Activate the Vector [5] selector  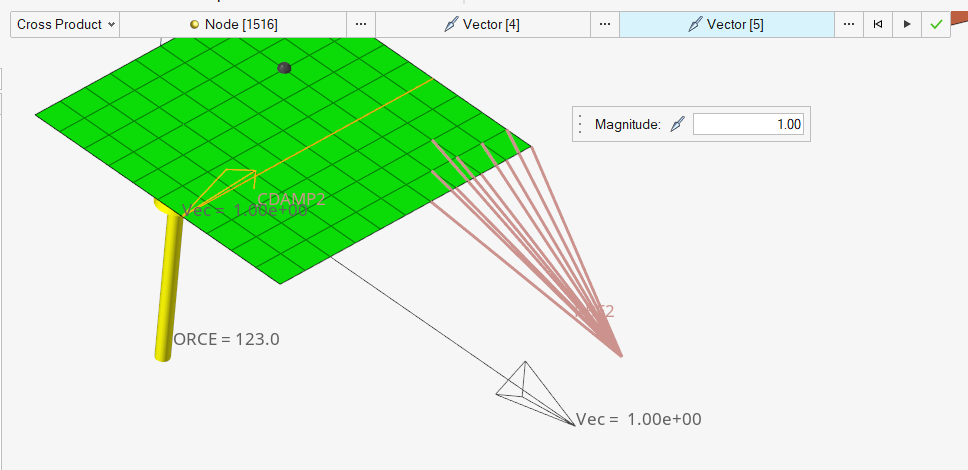(726, 24)
